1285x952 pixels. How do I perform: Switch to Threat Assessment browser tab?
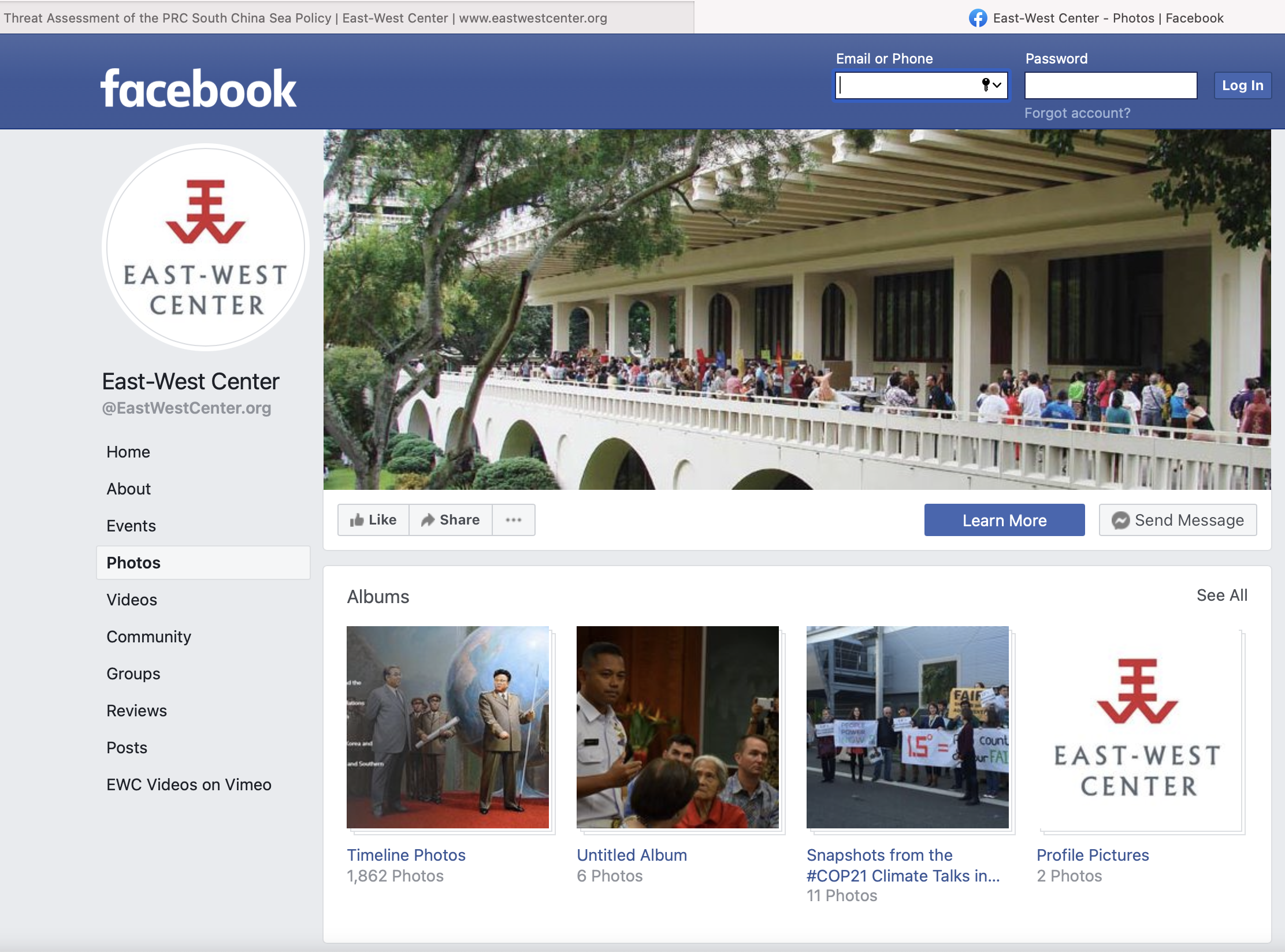click(347, 18)
